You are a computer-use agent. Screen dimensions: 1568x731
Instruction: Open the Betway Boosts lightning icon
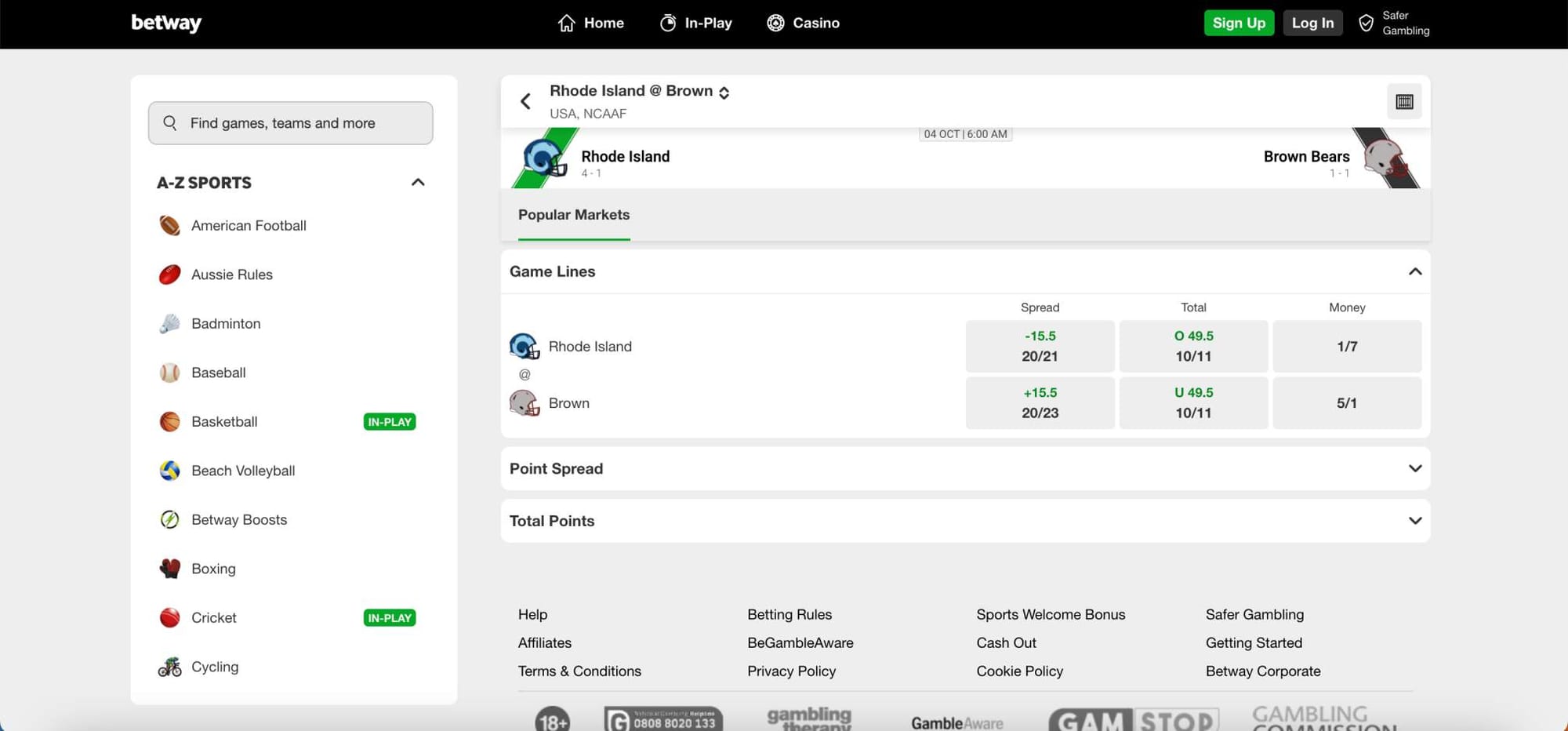tap(169, 520)
